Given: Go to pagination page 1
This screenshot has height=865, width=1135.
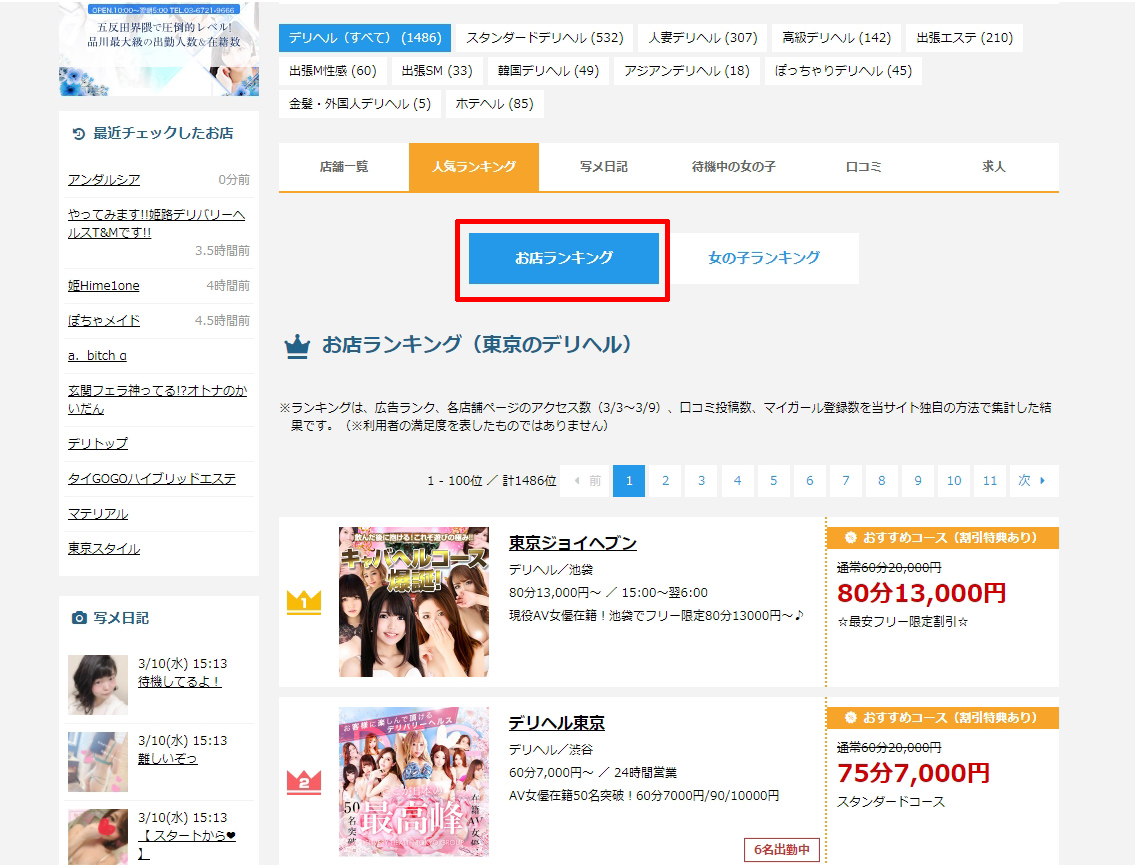Looking at the screenshot, I should pyautogui.click(x=629, y=481).
